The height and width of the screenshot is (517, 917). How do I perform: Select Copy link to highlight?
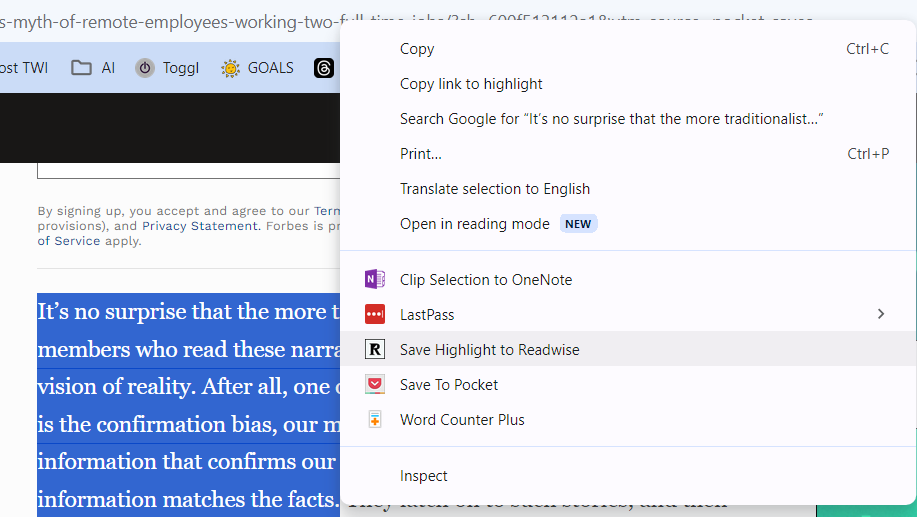pos(628,84)
